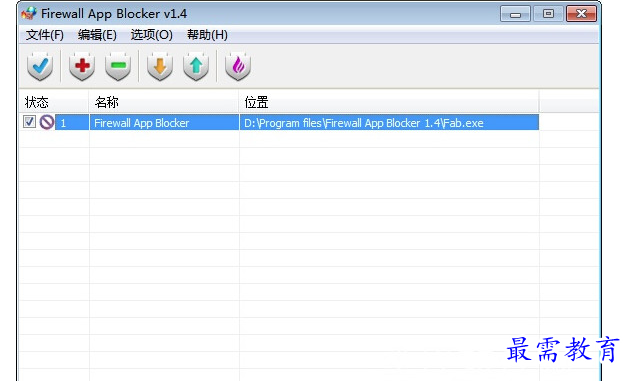Viewport: 628px width, 381px height.
Task: Close the Firewall App Blocker window
Action: tap(582, 14)
